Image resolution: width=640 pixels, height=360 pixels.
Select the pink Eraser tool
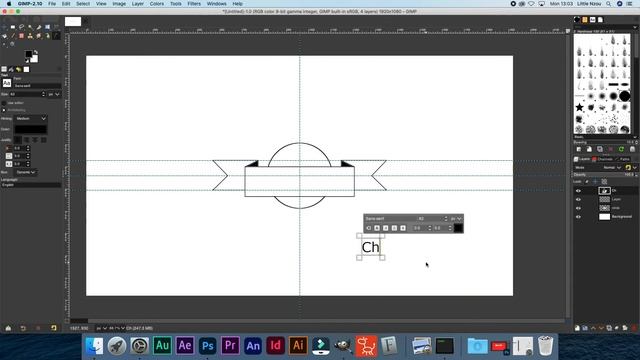point(21,36)
